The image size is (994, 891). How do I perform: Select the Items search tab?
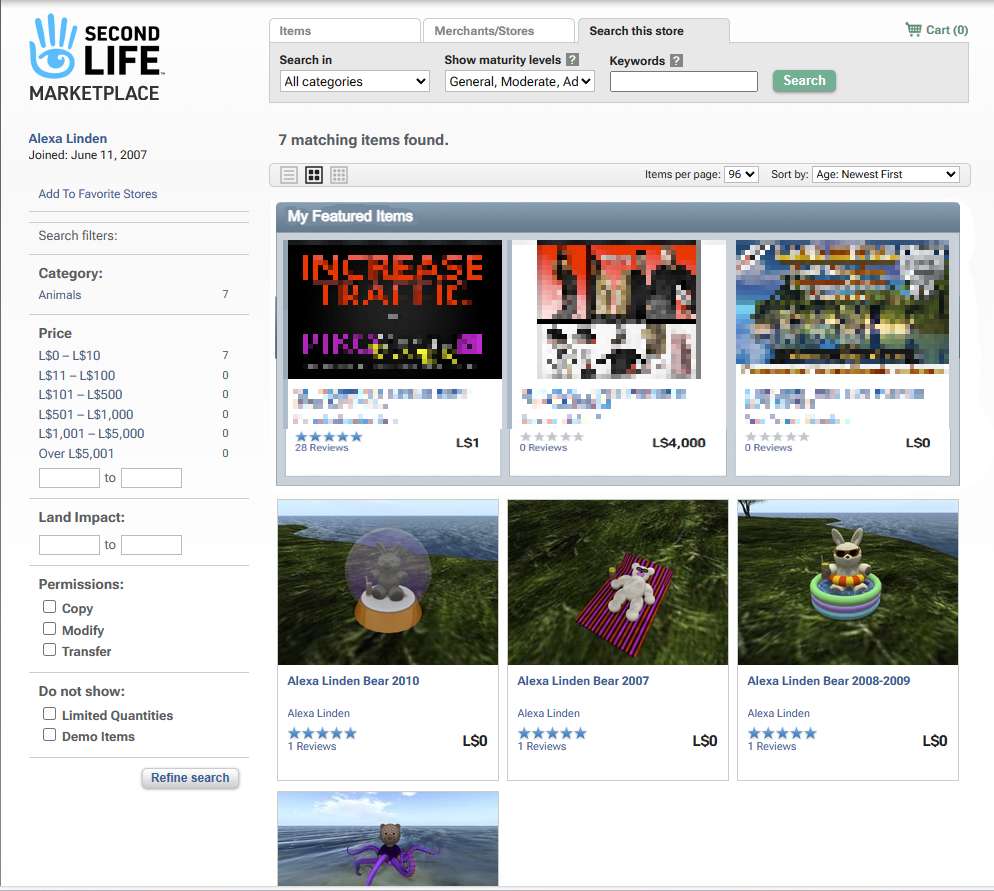(x=344, y=30)
